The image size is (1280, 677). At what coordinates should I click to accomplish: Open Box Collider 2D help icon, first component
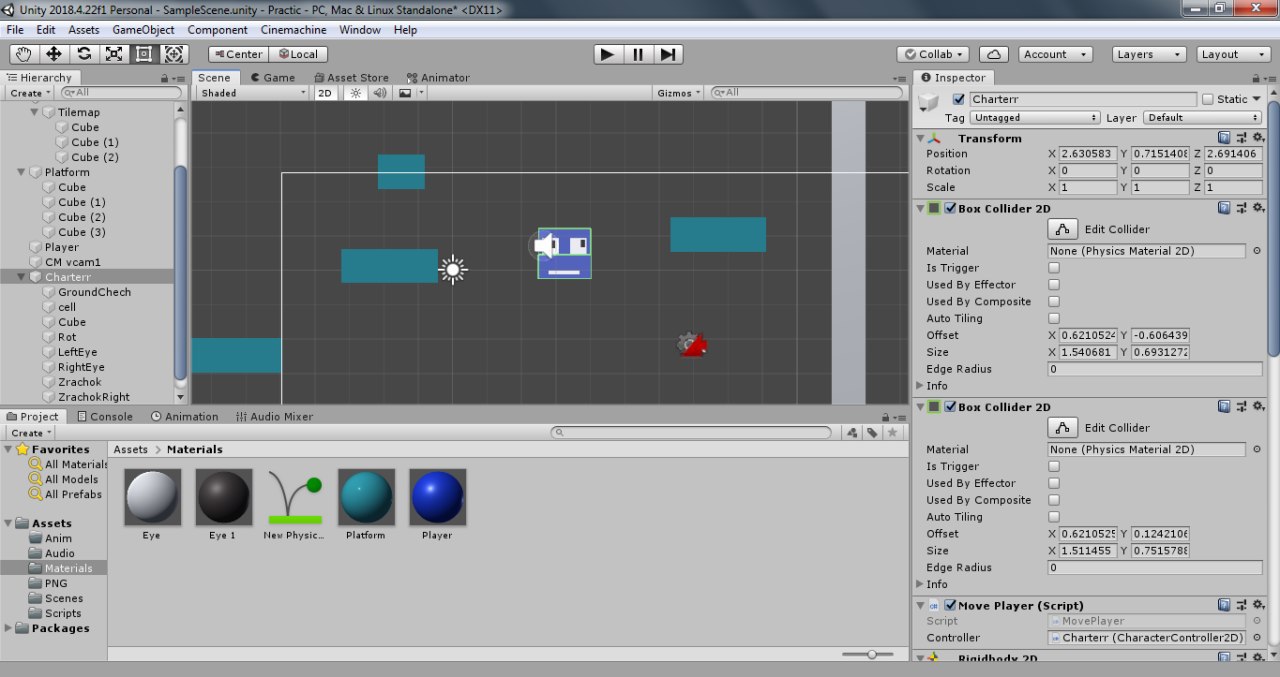[x=1224, y=208]
